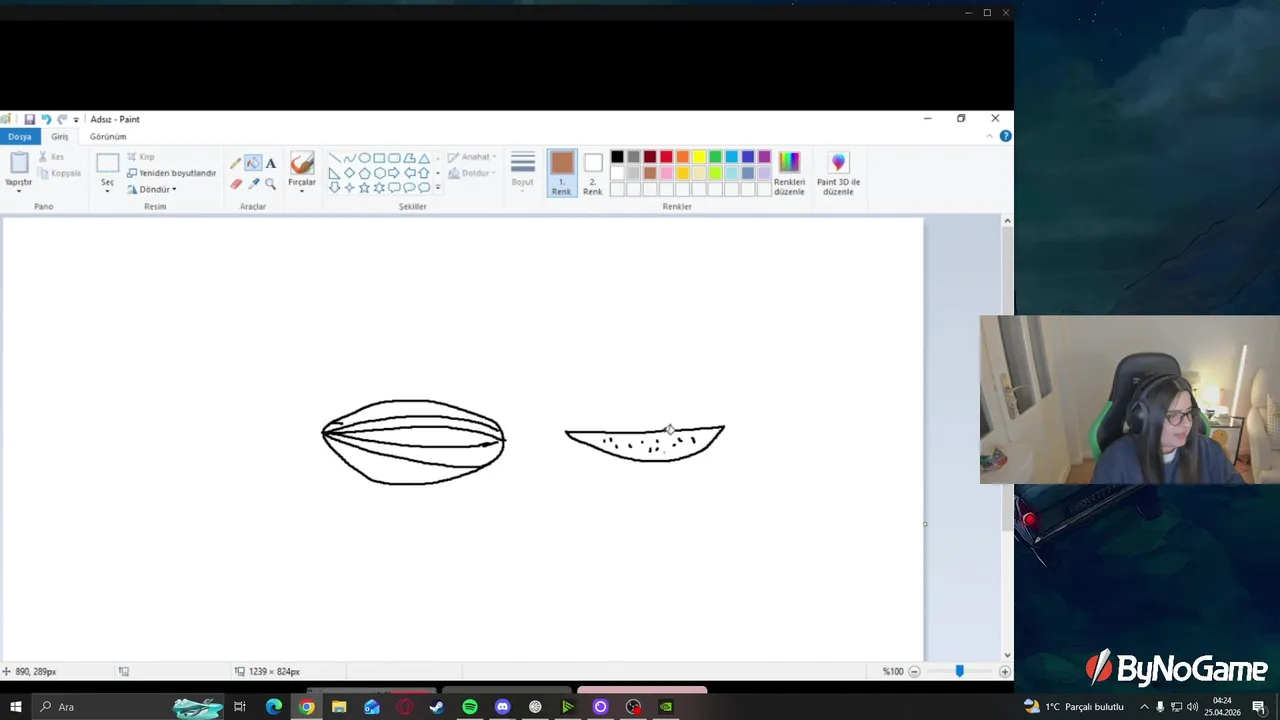1280x720 pixels.
Task: Open the Yapıştır (Paste) dropdown arrow
Action: 19,191
